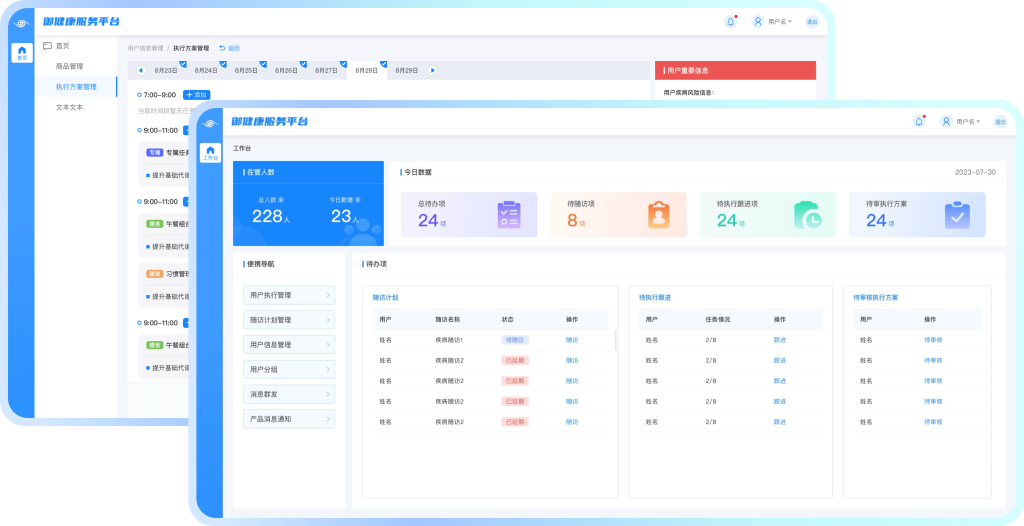Click the 待随访 status badge
Viewport: 1024px width, 526px height.
(515, 340)
